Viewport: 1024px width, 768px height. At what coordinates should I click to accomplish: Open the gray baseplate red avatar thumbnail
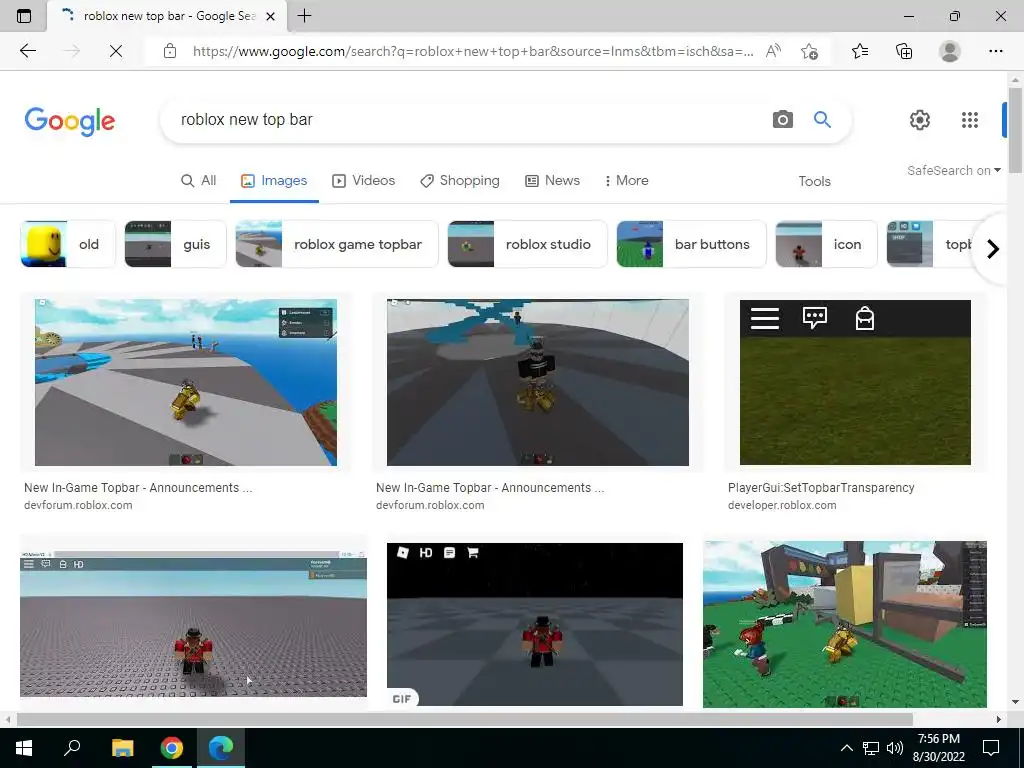(x=193, y=624)
